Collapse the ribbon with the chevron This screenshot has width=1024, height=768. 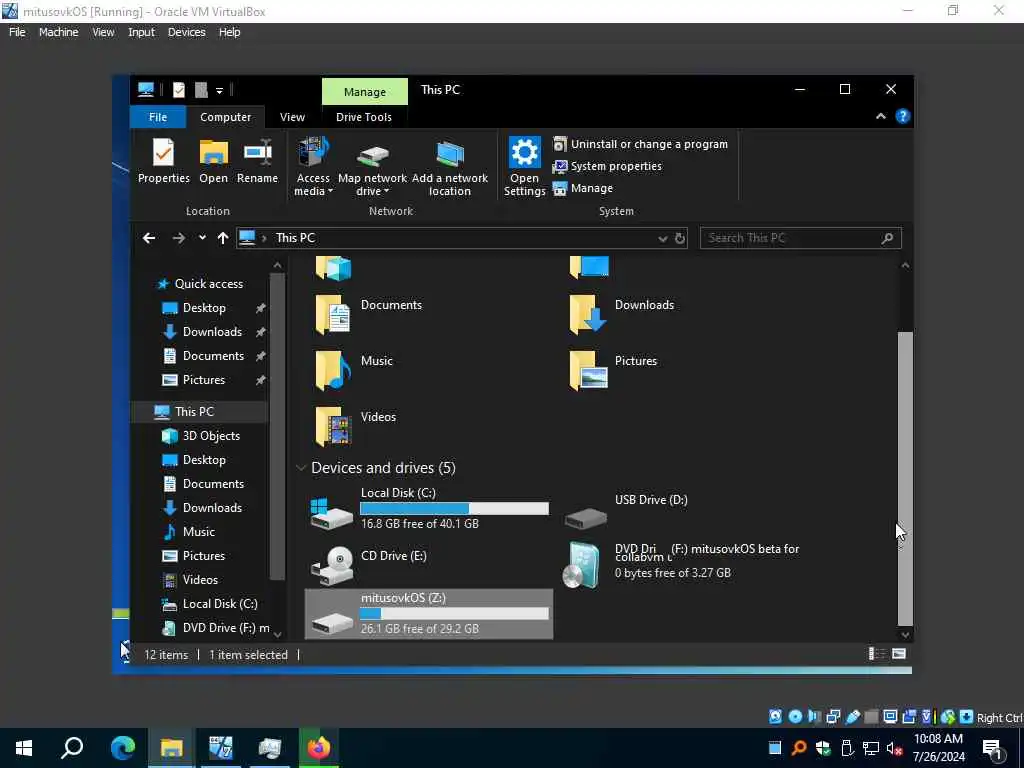pos(880,116)
